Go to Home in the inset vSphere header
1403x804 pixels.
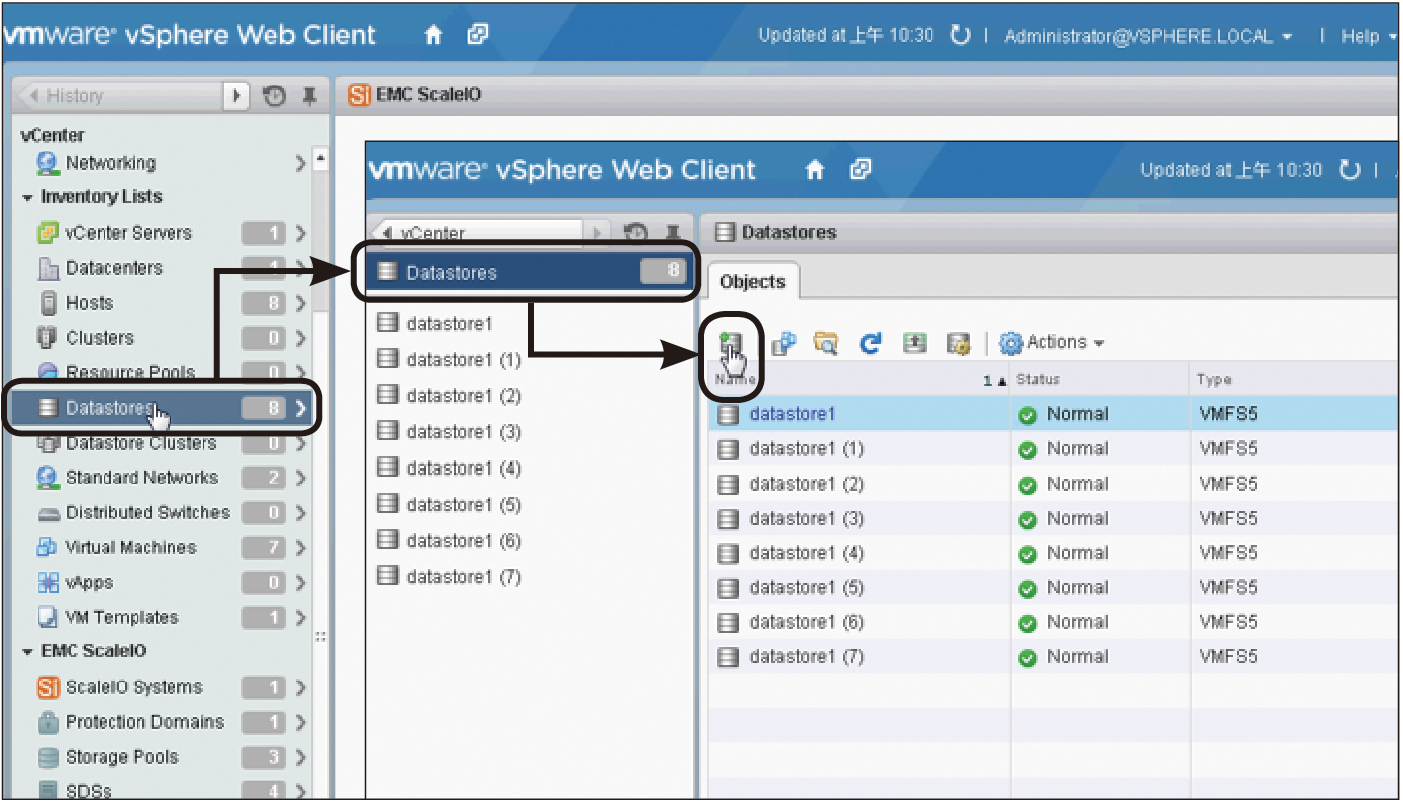coord(815,170)
